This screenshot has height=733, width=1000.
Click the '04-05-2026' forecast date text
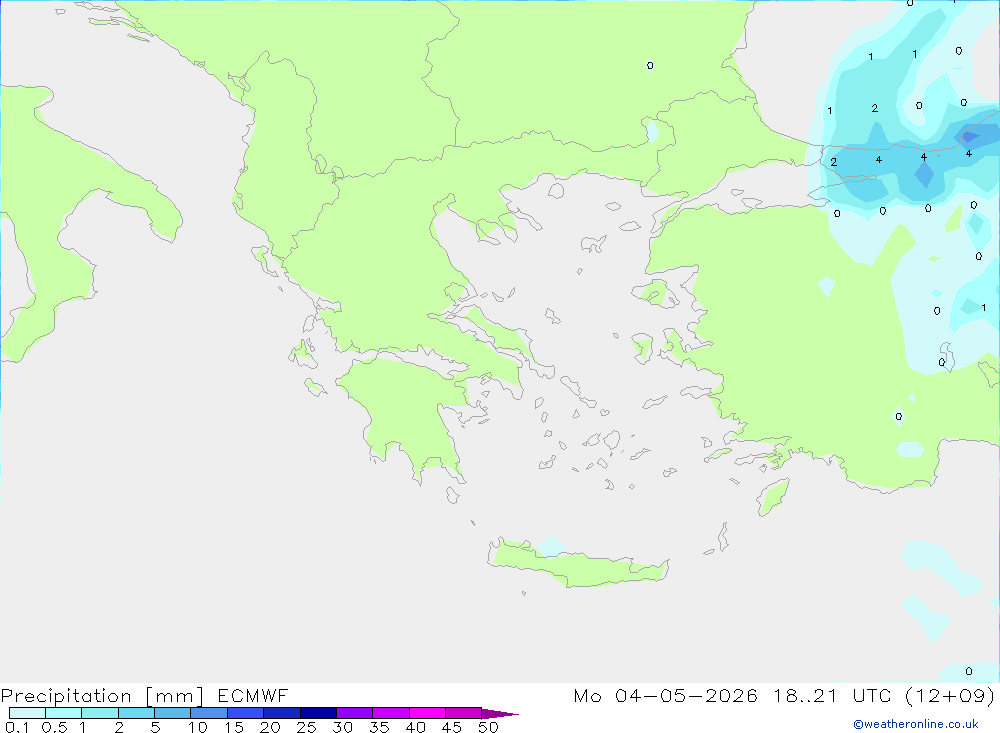pyautogui.click(x=686, y=695)
